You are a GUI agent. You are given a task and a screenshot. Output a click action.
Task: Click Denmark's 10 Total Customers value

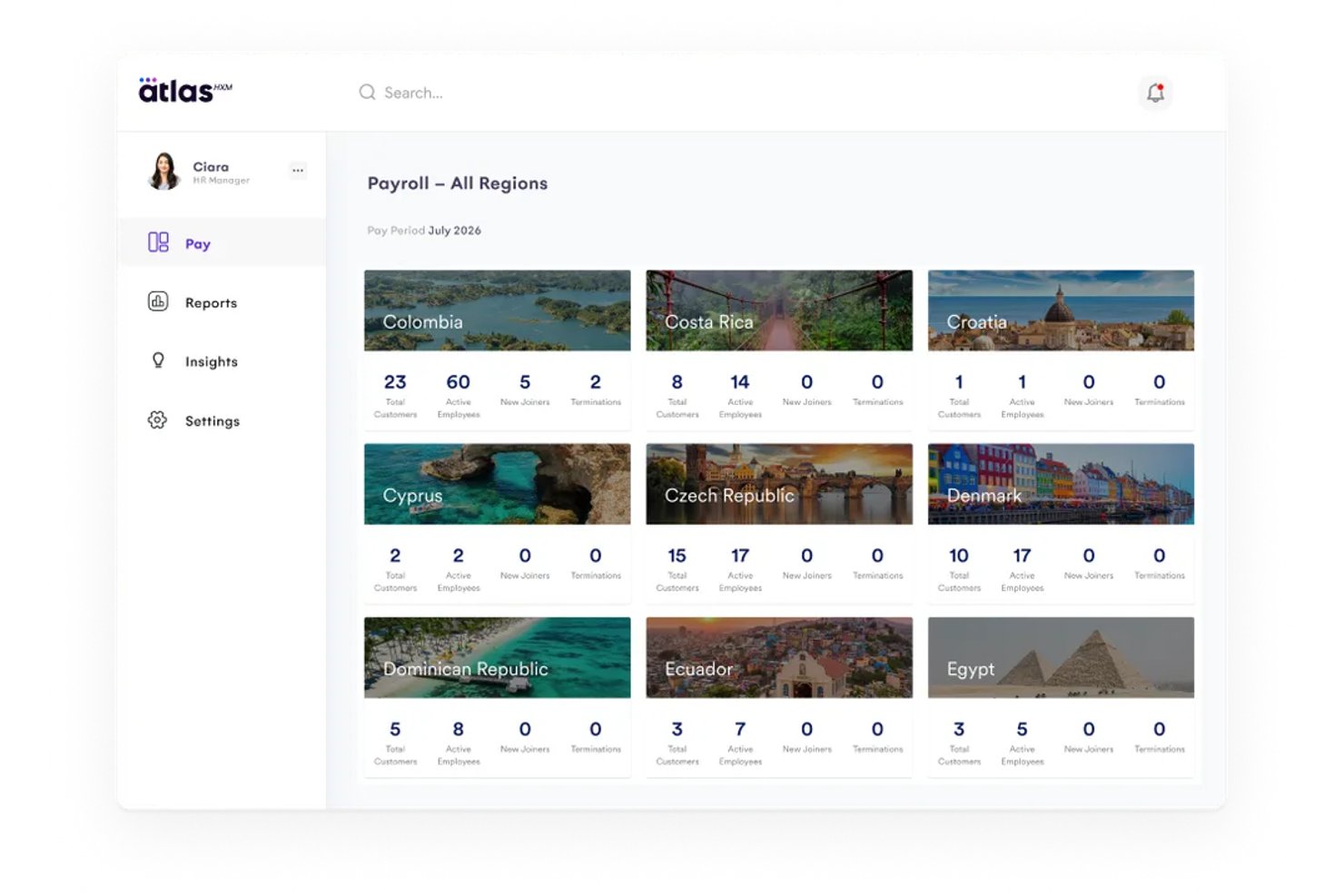(x=959, y=556)
